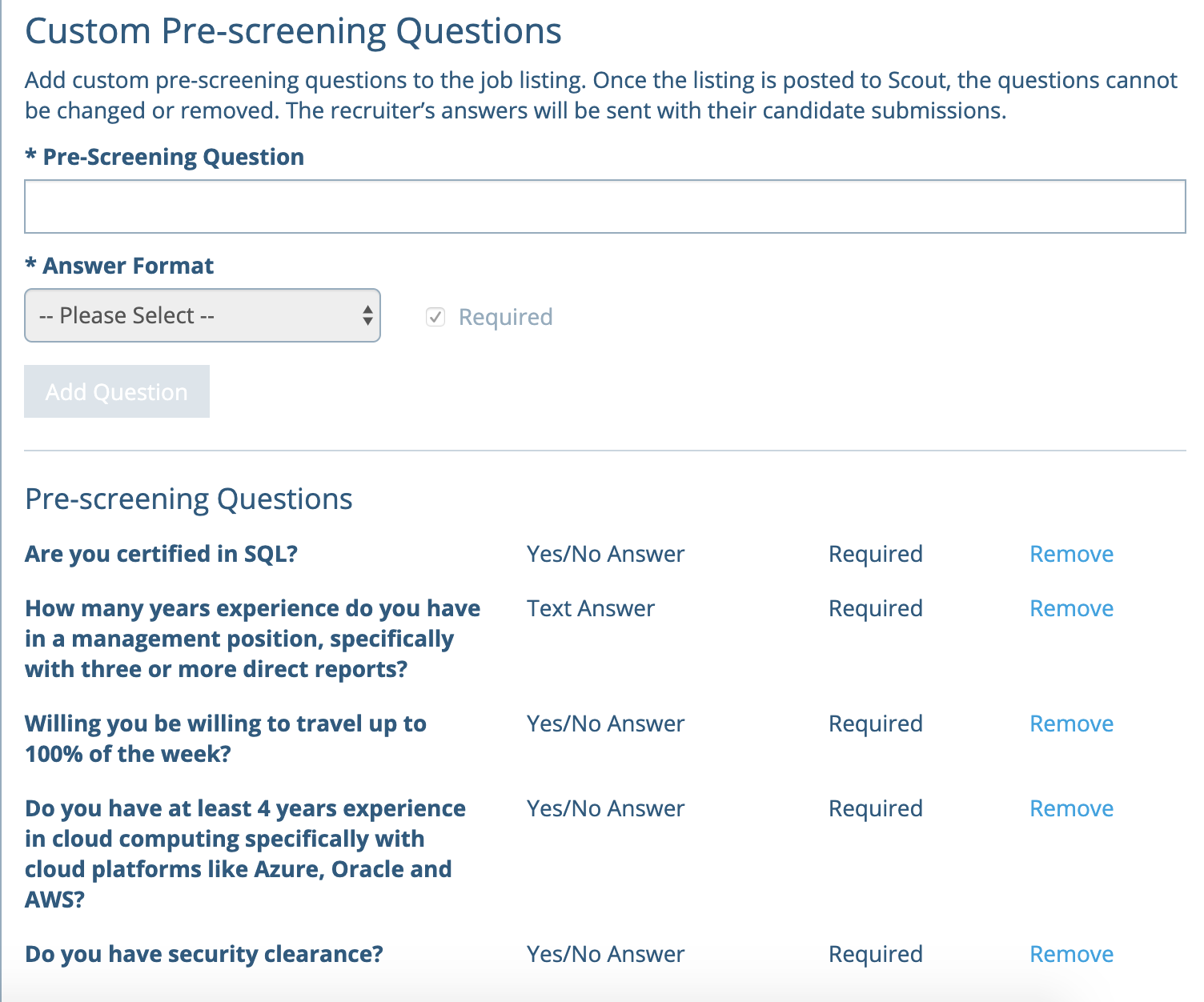Viewport: 1204px width, 1002px height.
Task: Click the '* Pre-Screening Question' field label
Action: tap(164, 157)
